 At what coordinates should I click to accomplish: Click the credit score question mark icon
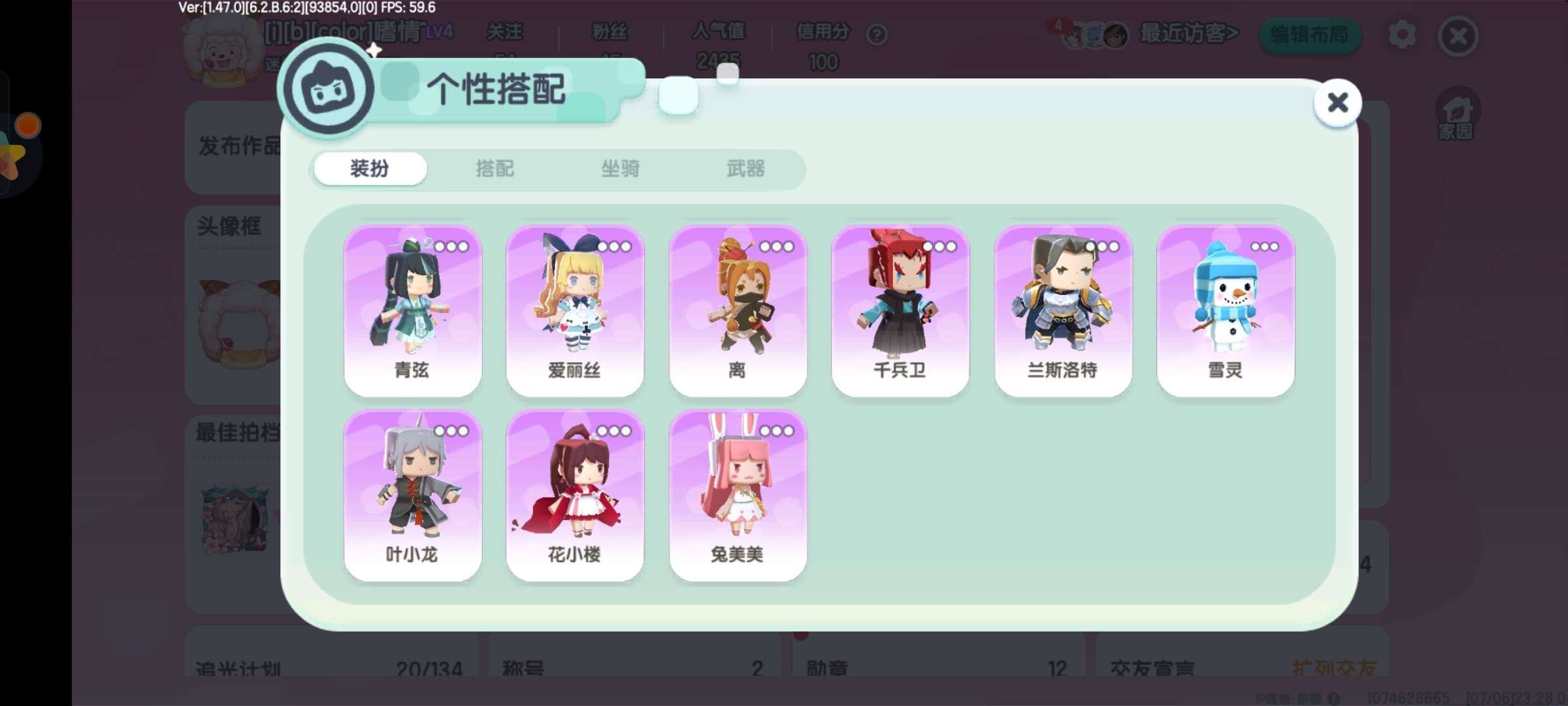(877, 34)
